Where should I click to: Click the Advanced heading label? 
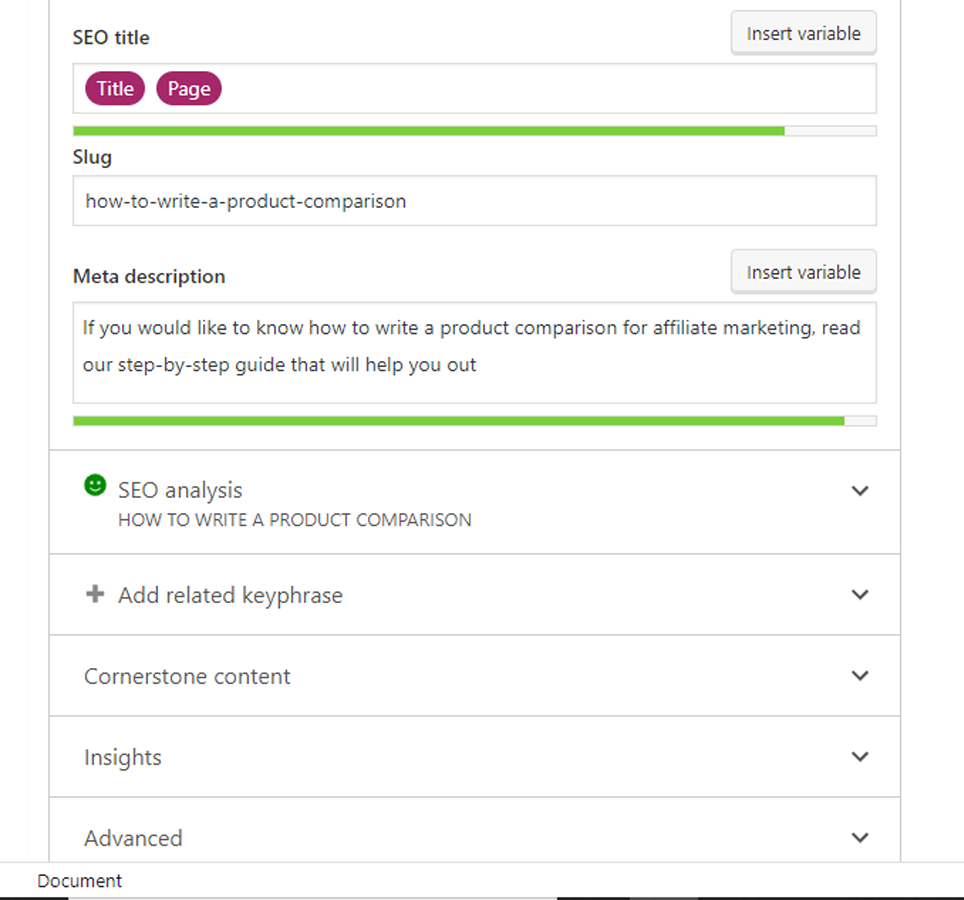[x=133, y=838]
